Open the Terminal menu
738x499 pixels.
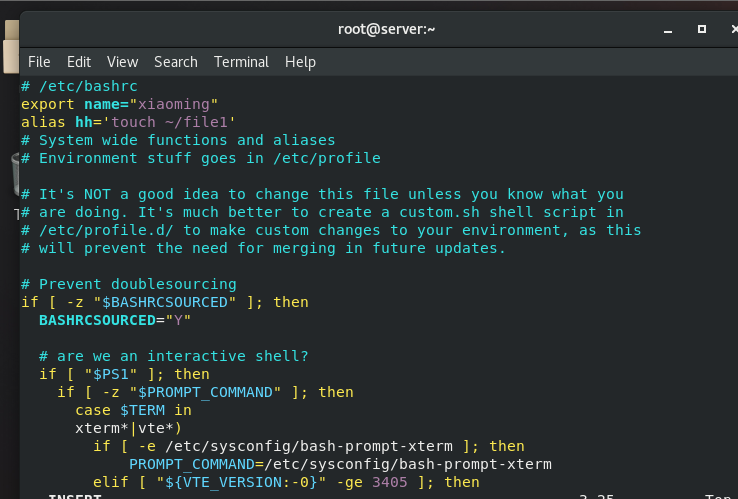pos(241,62)
